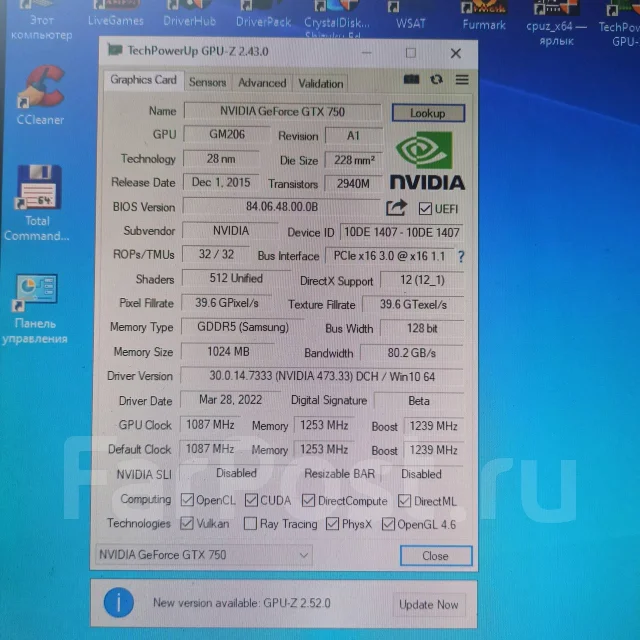Toggle the Ray Tracing checkbox
The width and height of the screenshot is (640, 640).
[x=250, y=523]
